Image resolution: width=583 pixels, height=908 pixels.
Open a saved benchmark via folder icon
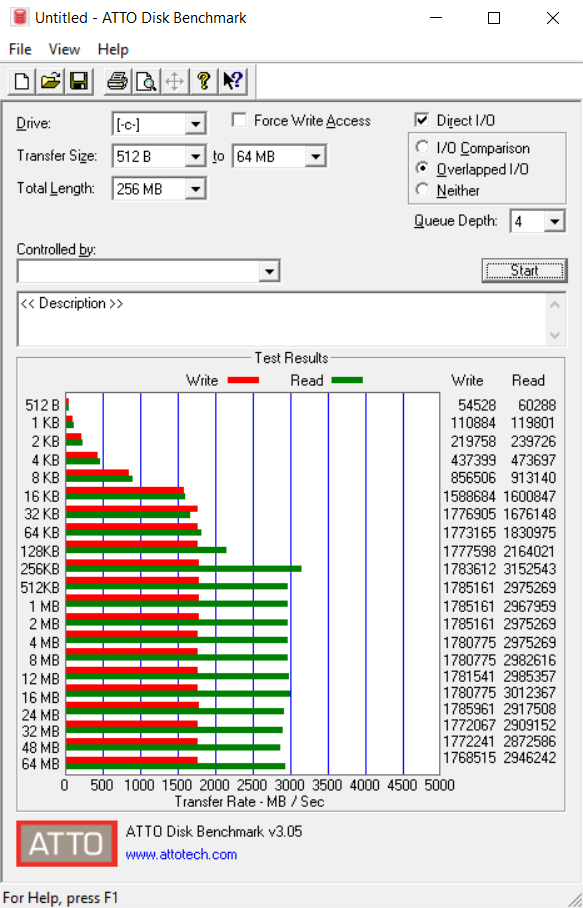[x=51, y=81]
